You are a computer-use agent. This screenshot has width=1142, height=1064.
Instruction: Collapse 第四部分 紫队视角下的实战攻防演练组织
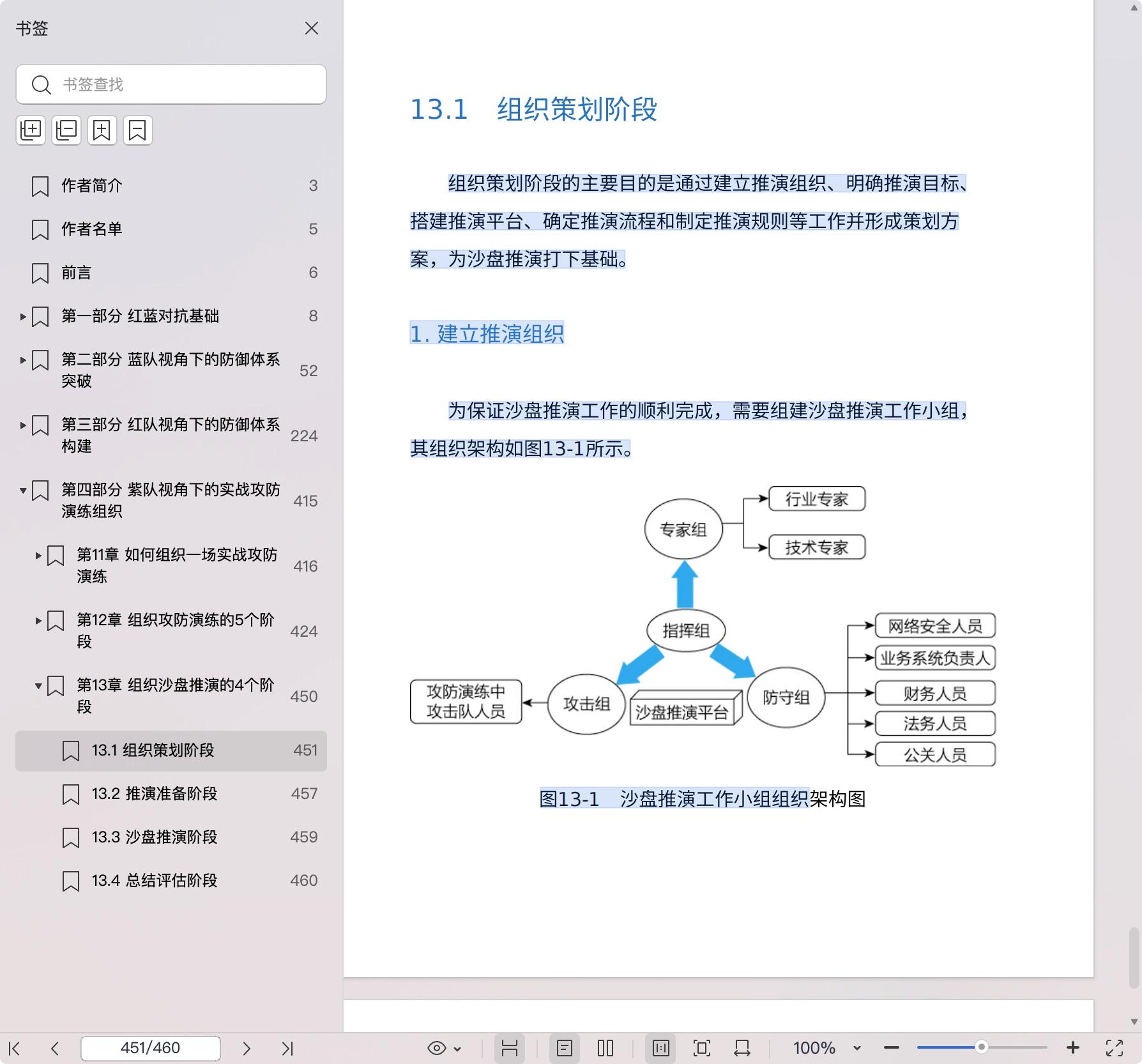point(23,490)
